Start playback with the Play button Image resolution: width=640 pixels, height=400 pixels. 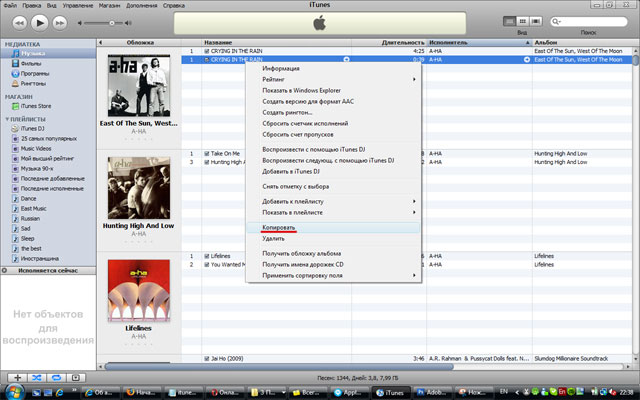coord(40,23)
